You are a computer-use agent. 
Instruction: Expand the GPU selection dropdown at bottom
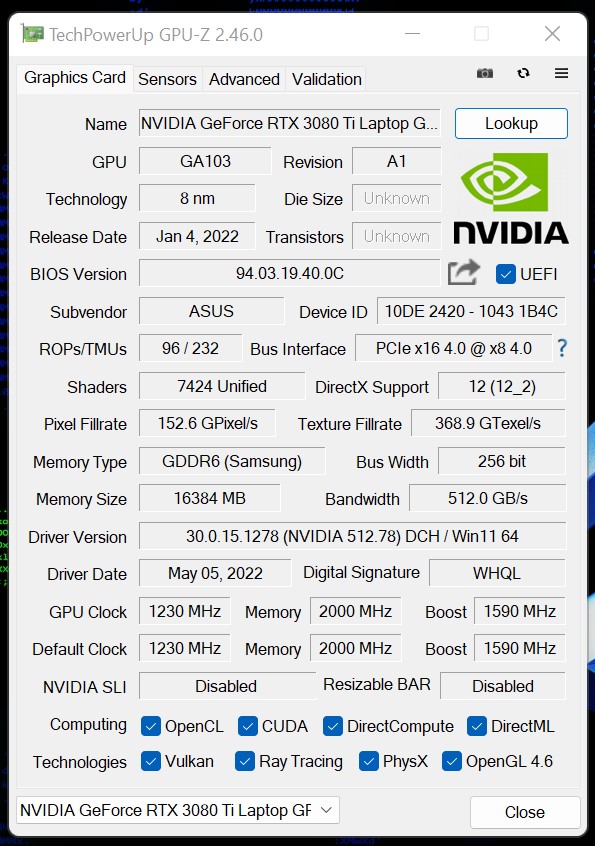[x=178, y=810]
